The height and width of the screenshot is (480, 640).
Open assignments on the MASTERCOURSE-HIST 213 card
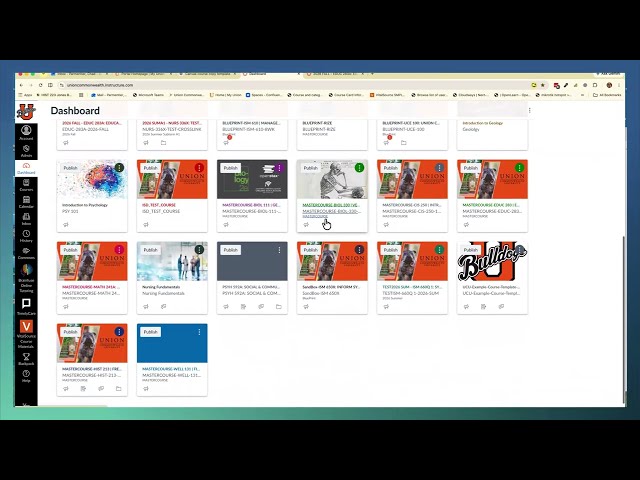coord(83,389)
